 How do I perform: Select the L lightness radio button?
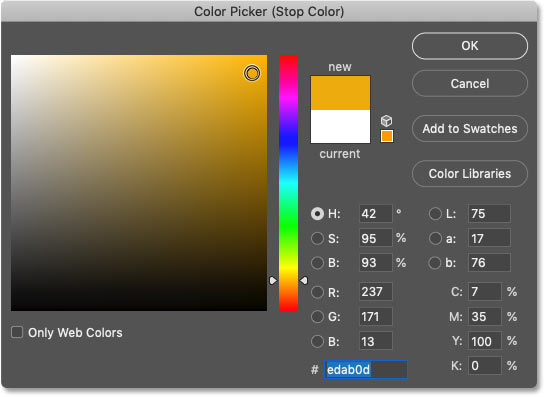pyautogui.click(x=435, y=213)
